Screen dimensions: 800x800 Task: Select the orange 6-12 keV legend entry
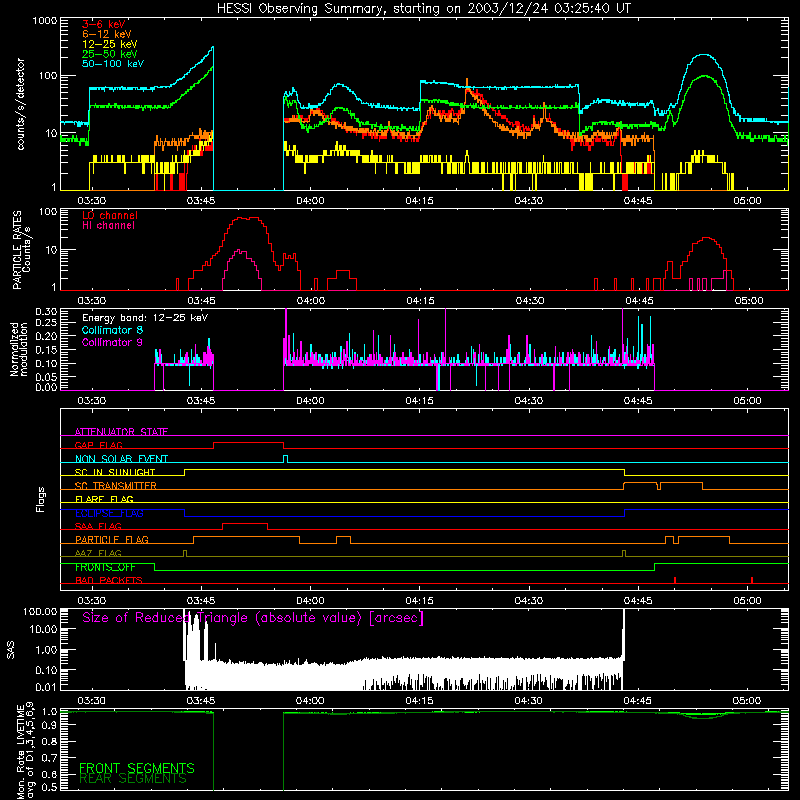pyautogui.click(x=107, y=34)
